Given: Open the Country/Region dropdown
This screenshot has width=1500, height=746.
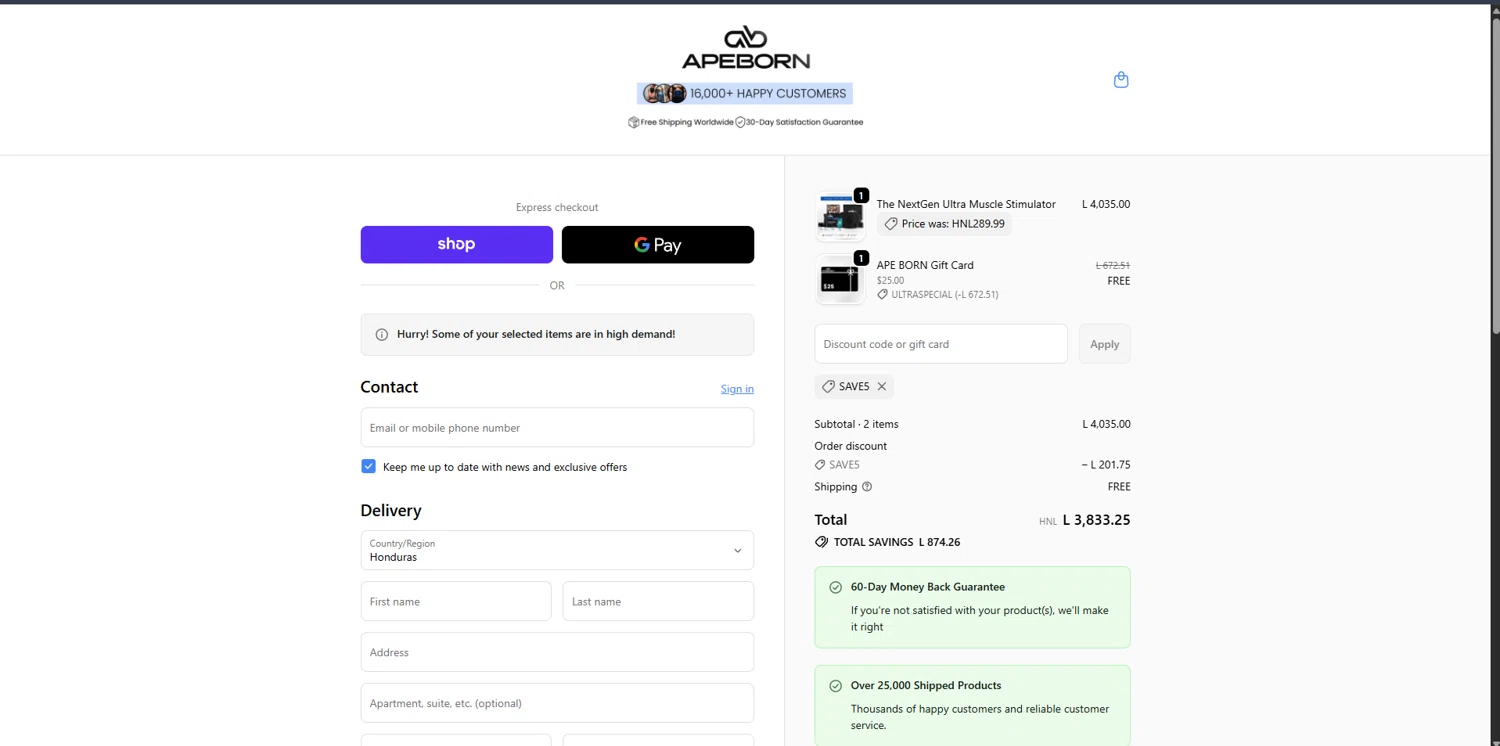Looking at the screenshot, I should (x=557, y=550).
